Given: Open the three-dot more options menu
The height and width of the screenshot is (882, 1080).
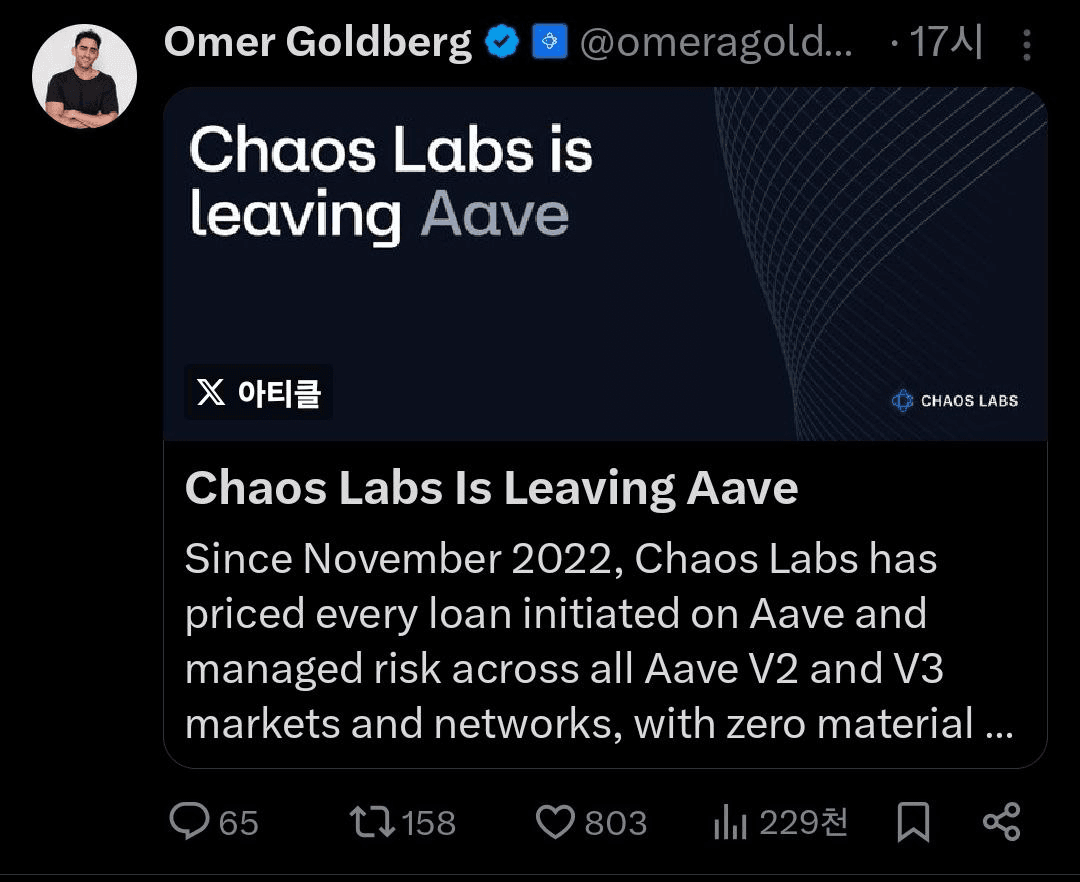Looking at the screenshot, I should click(x=1027, y=45).
